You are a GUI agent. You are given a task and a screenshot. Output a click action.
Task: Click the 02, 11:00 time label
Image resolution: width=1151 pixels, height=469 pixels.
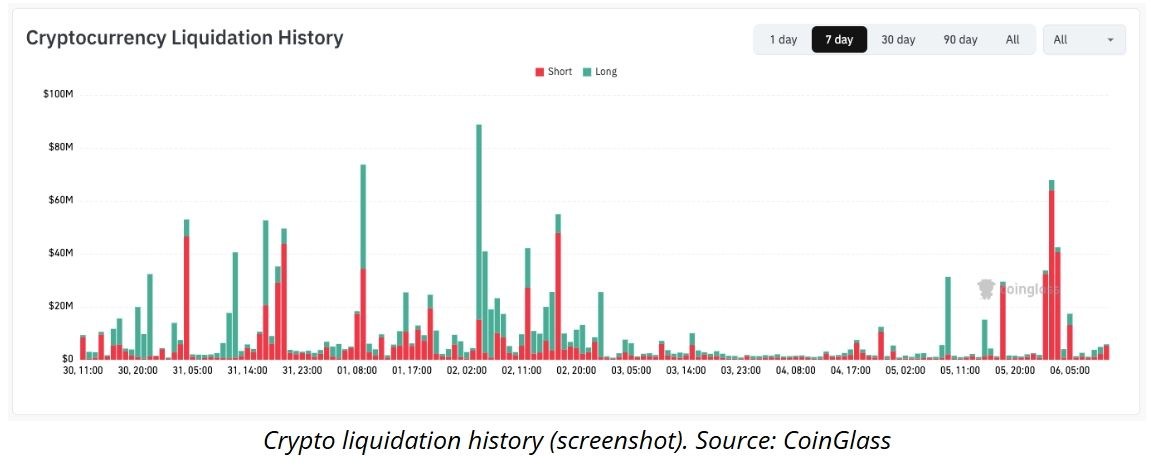click(521, 371)
